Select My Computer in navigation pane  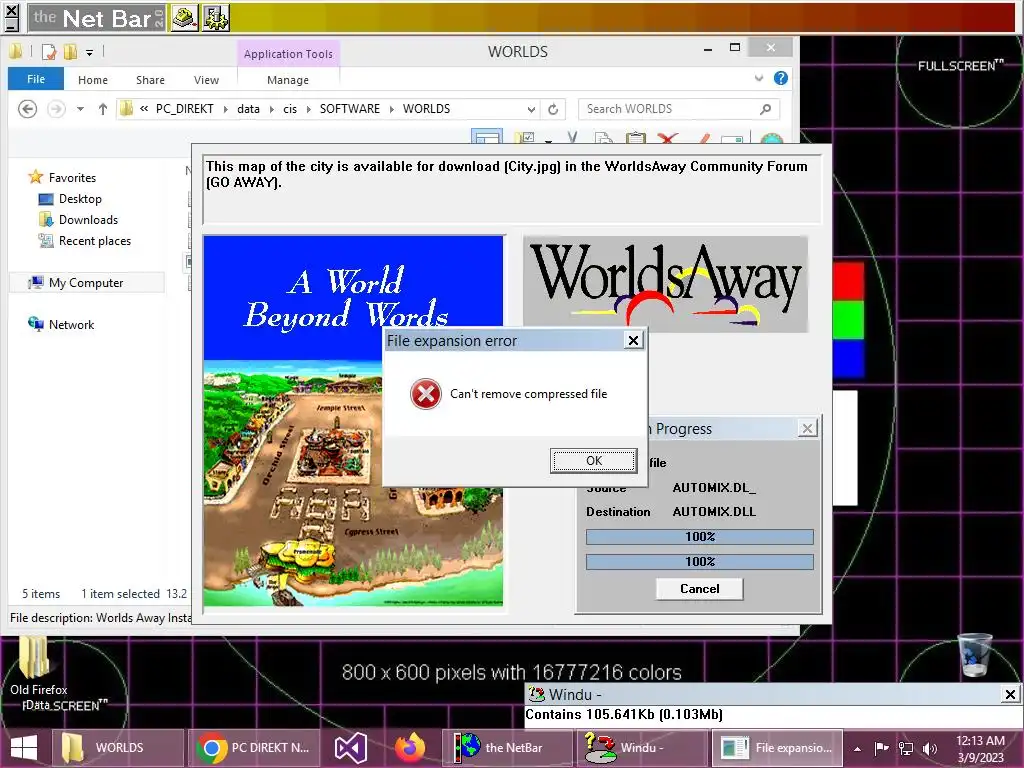point(86,283)
